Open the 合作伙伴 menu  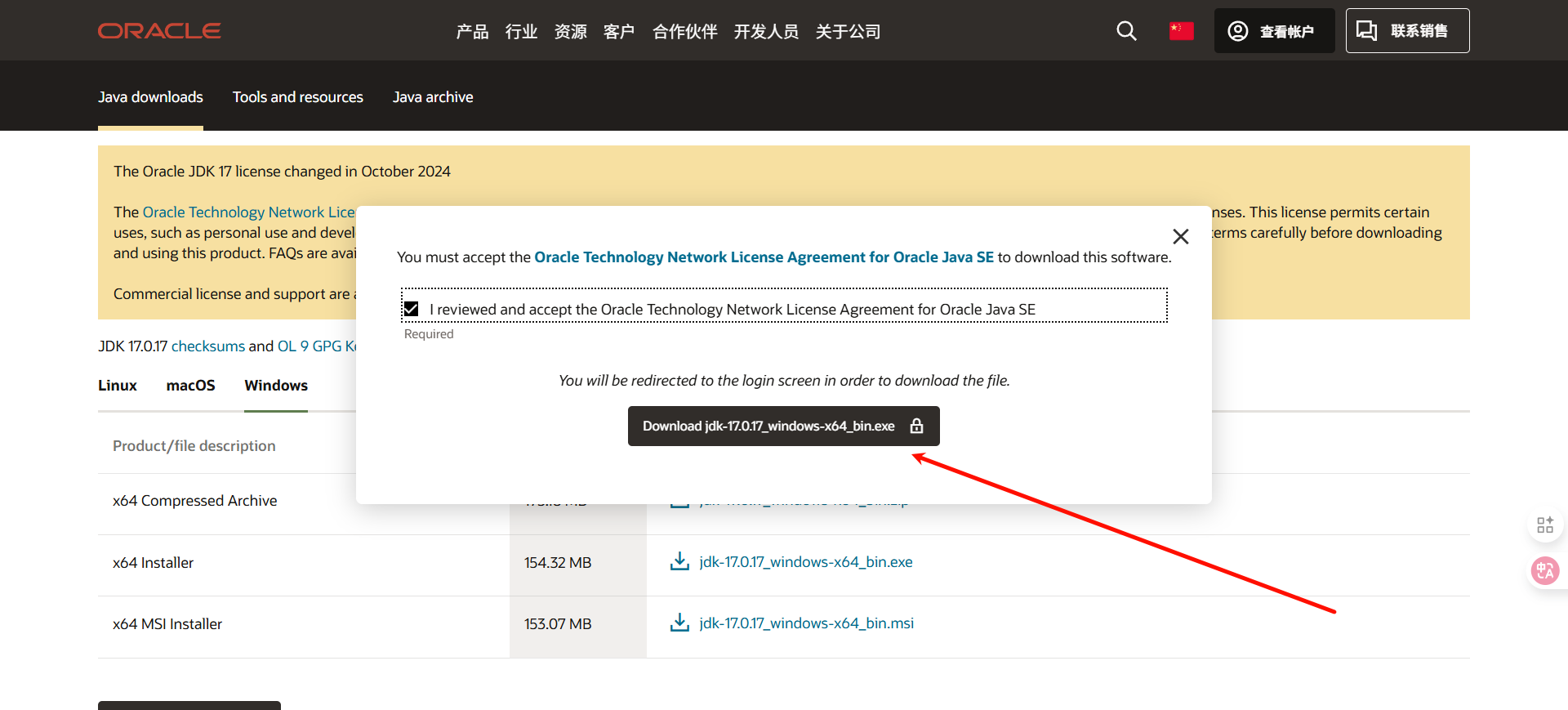click(x=684, y=32)
